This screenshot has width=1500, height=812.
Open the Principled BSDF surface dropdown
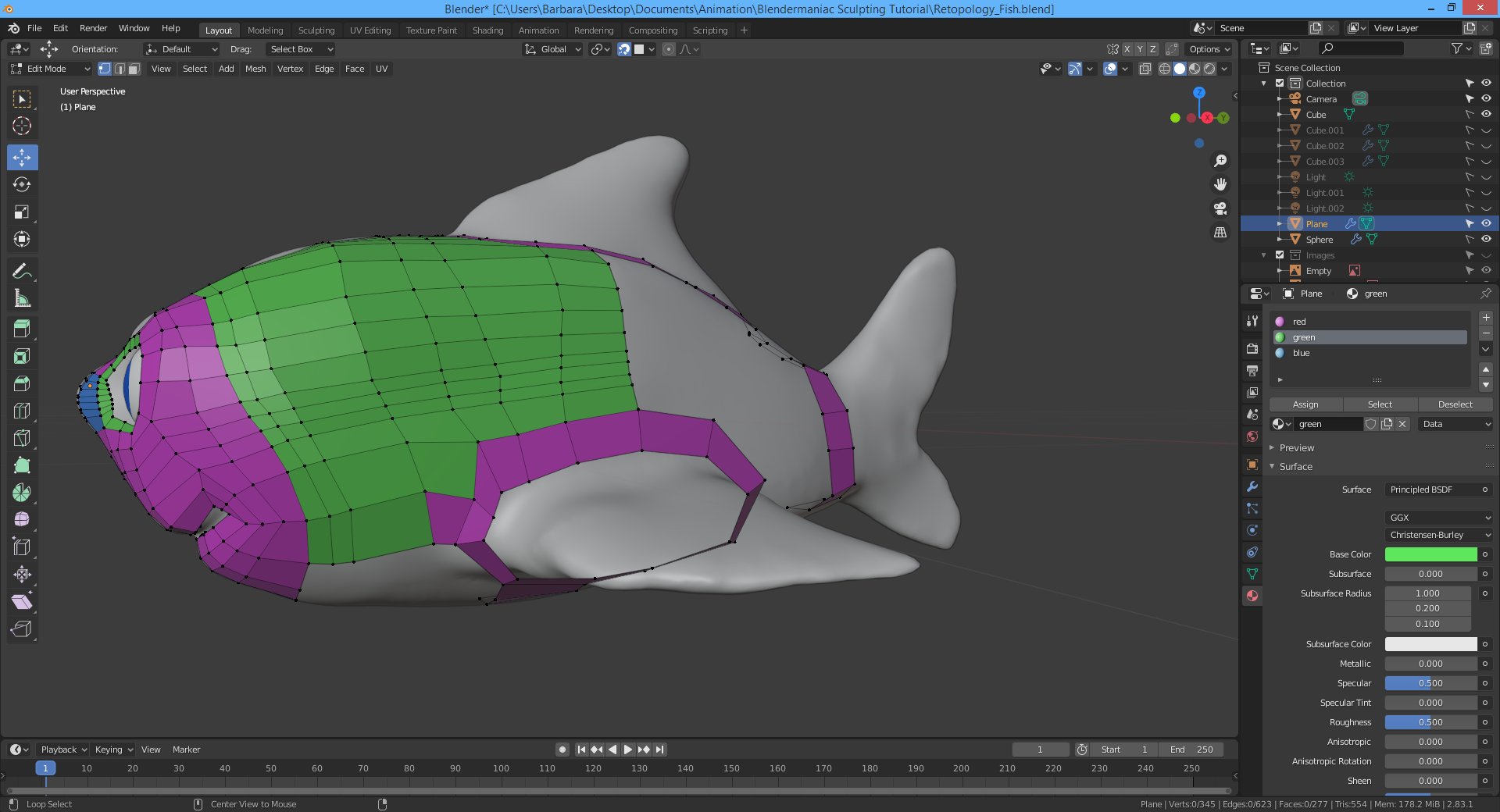coord(1431,490)
